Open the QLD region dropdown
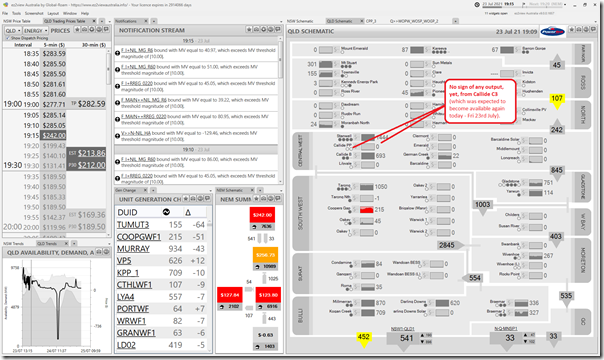604x360 pixels. point(13,30)
